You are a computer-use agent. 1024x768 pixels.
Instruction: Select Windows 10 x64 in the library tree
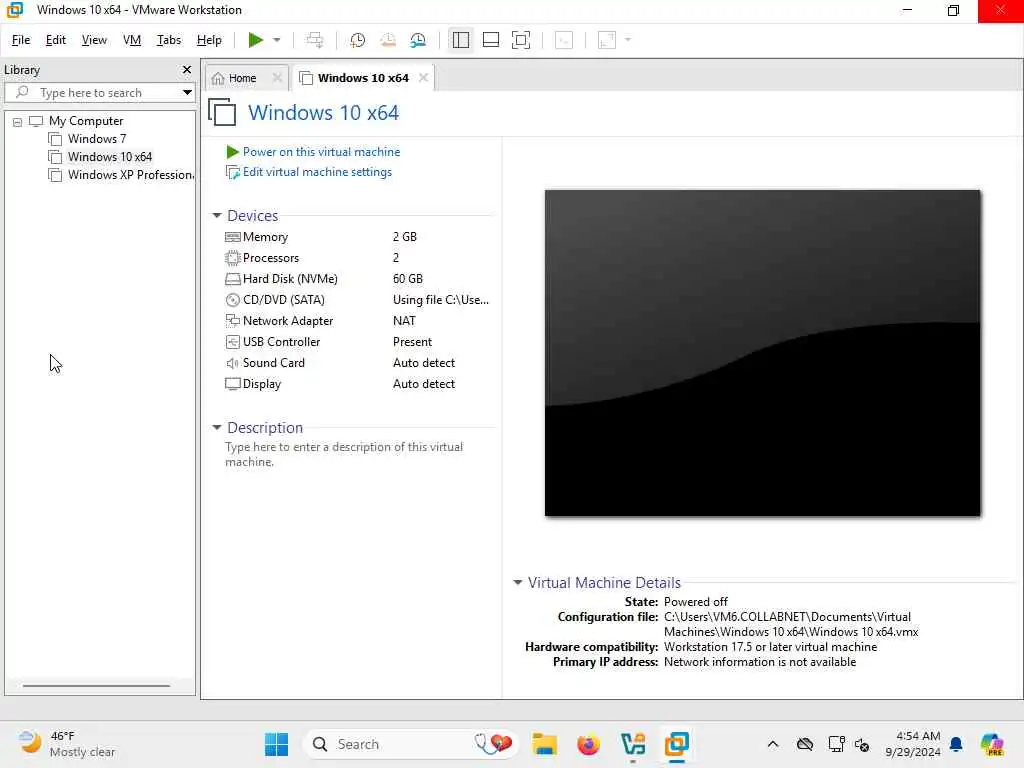[x=110, y=157]
